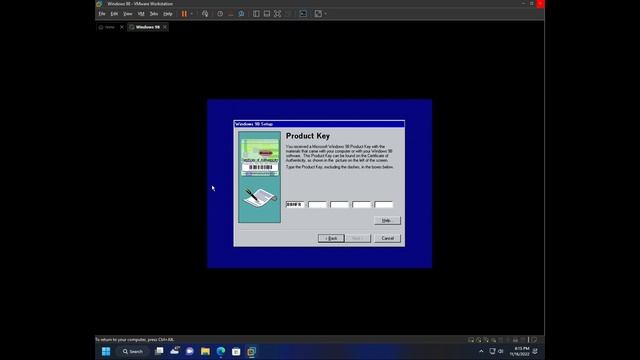The height and width of the screenshot is (360, 640).
Task: Click the VMware Workstation title bar app icon
Action: [99, 4]
